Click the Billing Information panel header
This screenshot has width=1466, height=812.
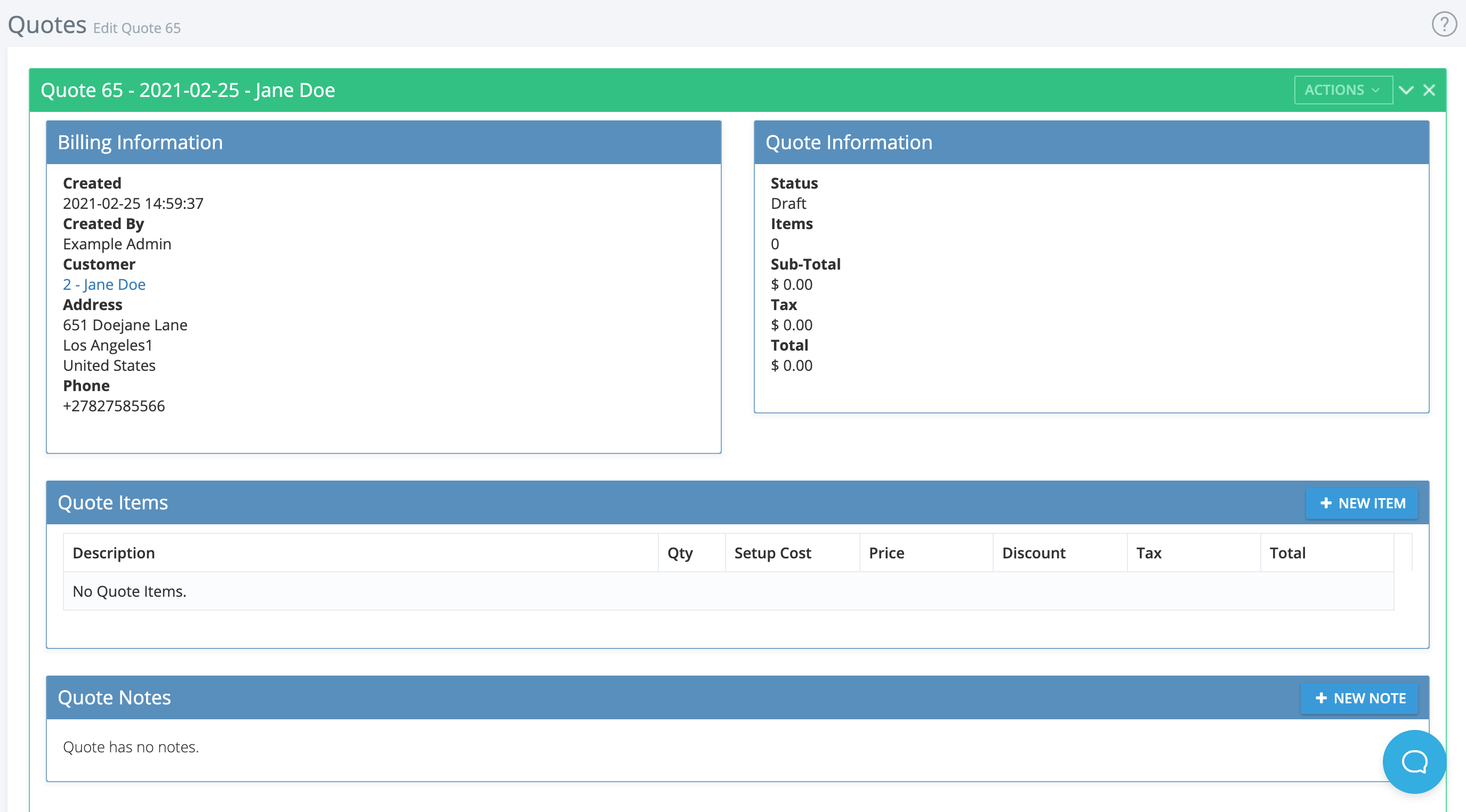click(141, 142)
